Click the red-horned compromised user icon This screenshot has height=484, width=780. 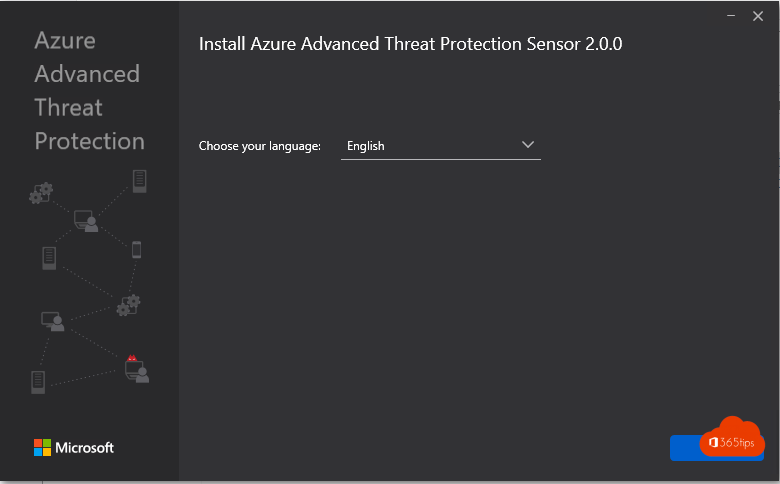point(137,369)
